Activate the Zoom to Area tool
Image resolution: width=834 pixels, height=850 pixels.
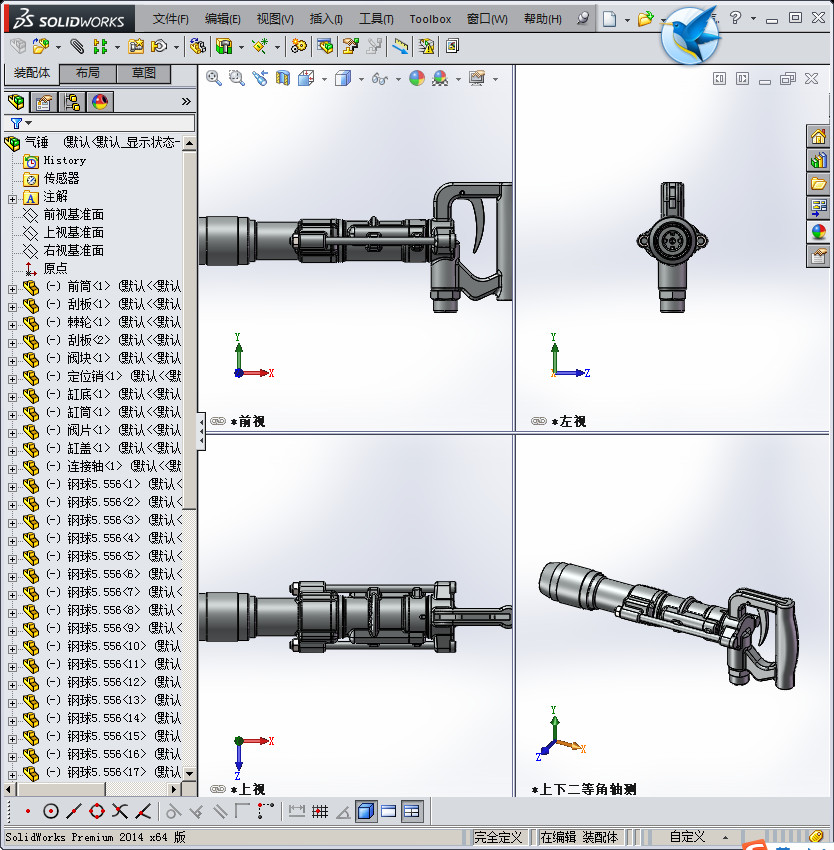pos(235,77)
